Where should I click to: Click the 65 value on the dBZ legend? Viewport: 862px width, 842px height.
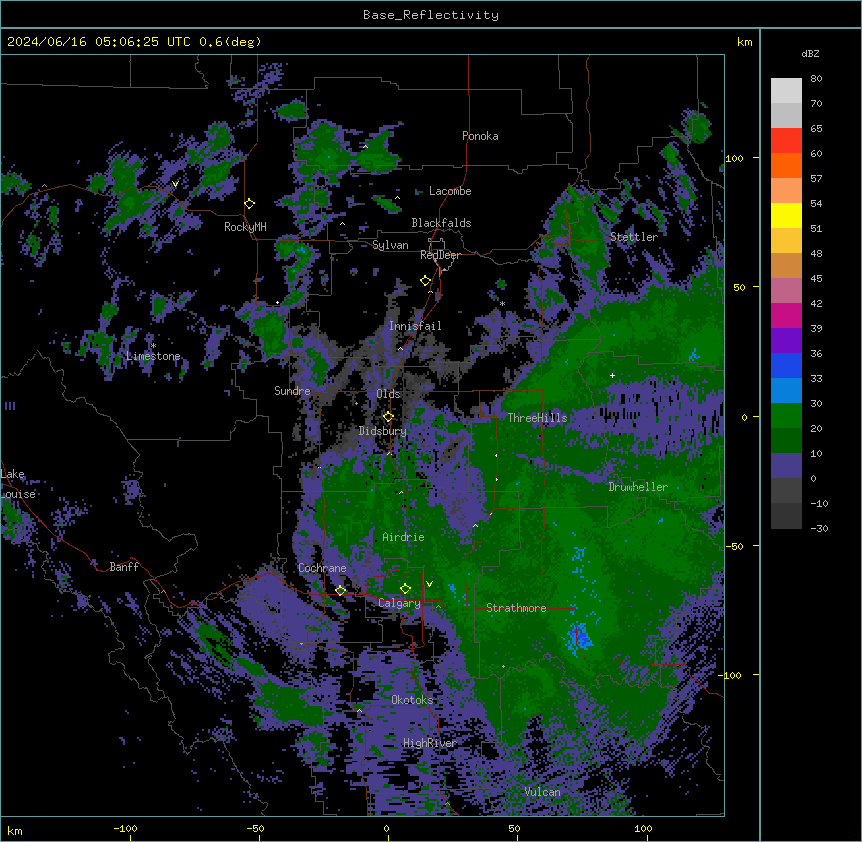(816, 129)
